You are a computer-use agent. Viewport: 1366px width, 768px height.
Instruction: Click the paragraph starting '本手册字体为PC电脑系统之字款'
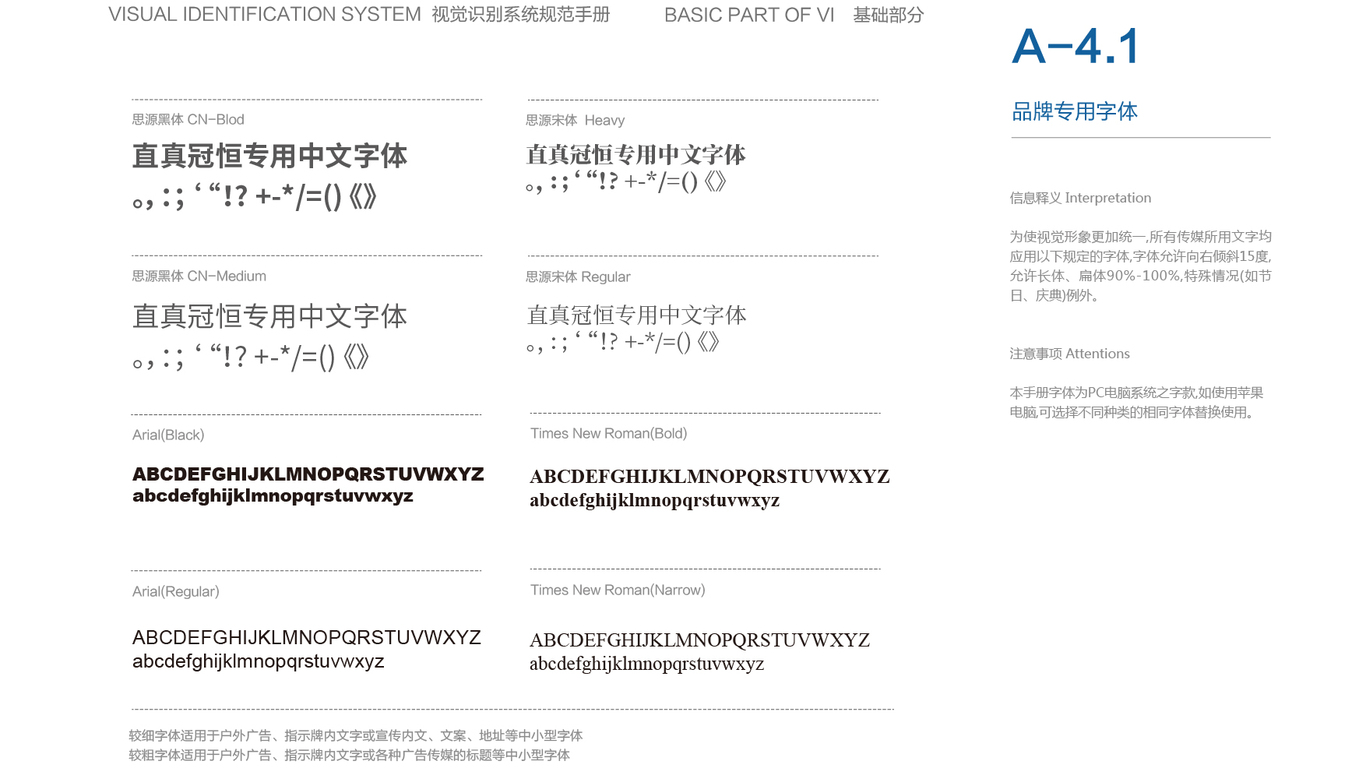tap(1137, 402)
